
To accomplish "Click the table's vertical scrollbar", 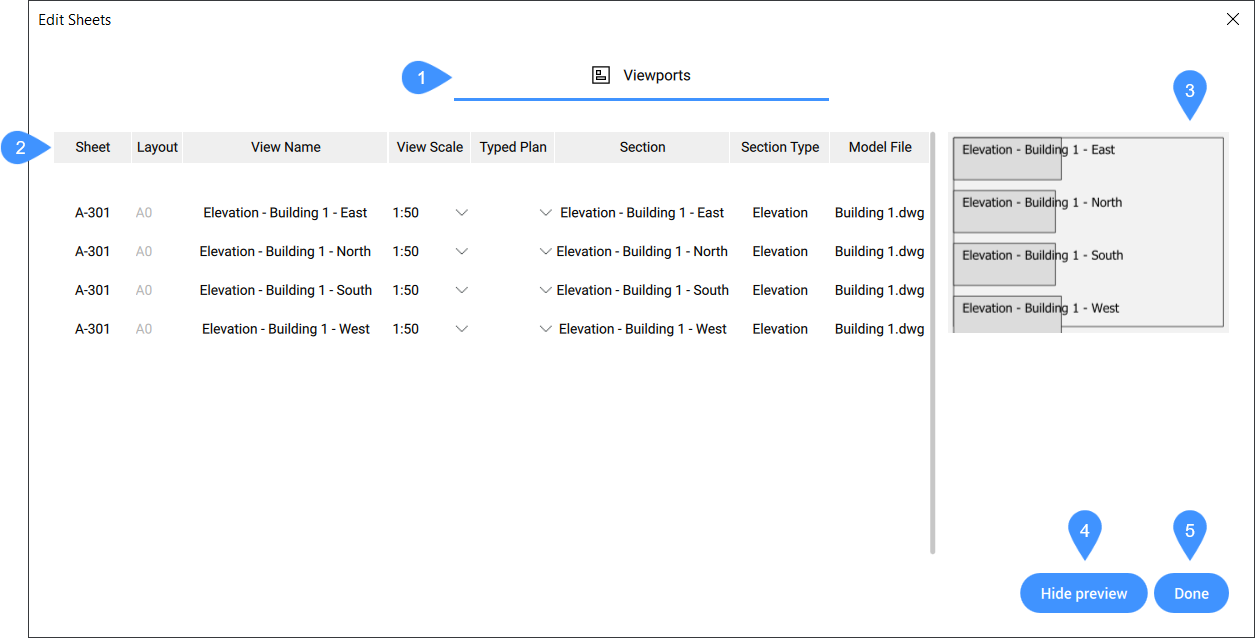I will (933, 342).
